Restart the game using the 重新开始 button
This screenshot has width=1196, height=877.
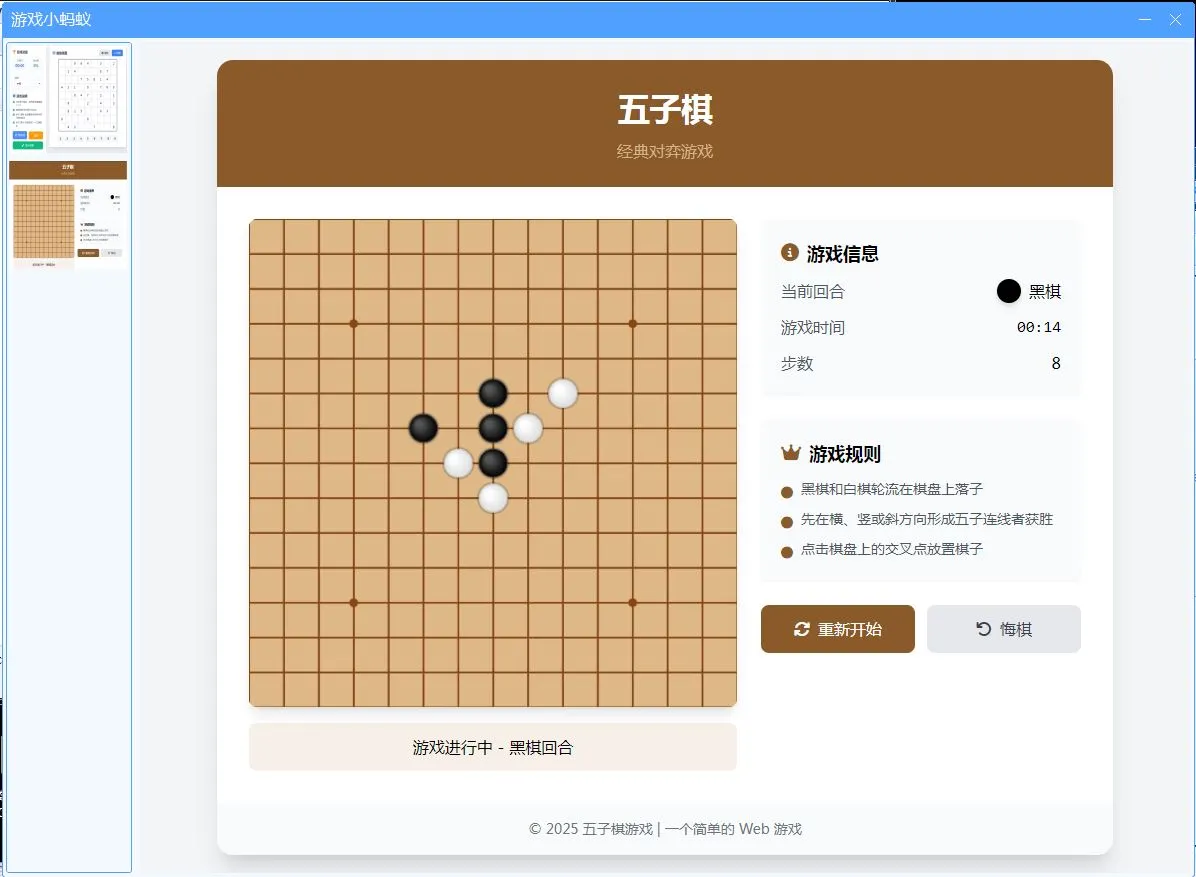point(837,629)
